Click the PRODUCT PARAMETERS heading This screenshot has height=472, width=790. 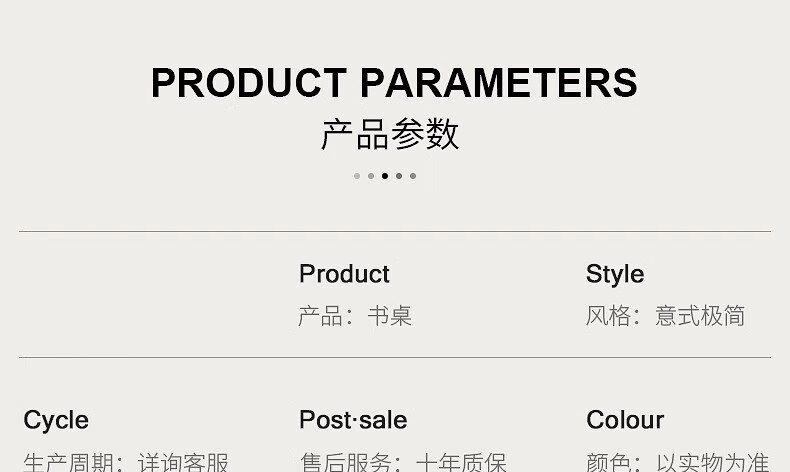(x=394, y=83)
